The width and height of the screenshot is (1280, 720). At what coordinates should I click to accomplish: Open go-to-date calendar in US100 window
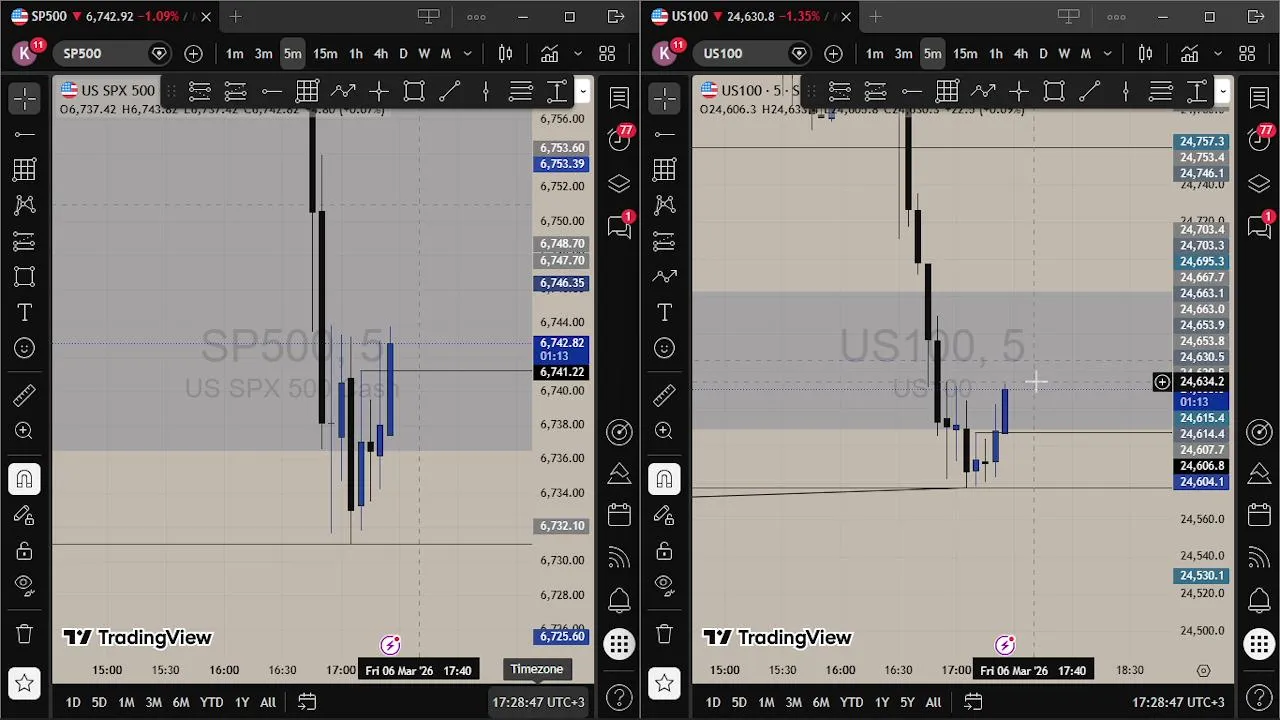(x=973, y=702)
